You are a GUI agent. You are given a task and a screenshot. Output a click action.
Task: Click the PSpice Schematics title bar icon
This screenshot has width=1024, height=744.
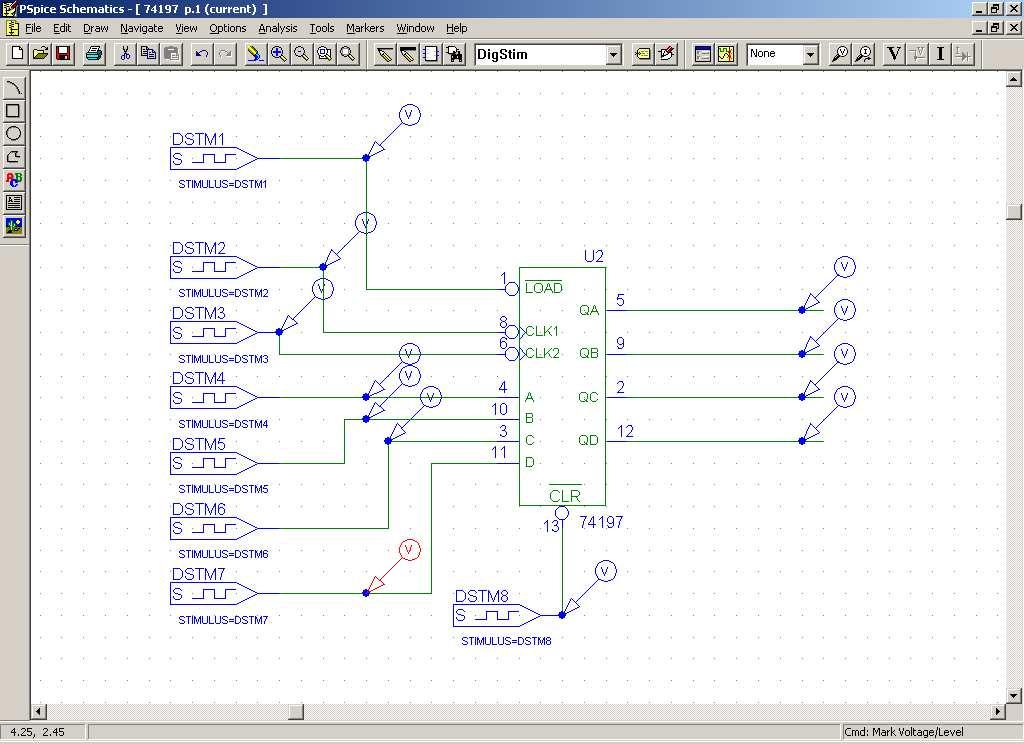(9, 9)
